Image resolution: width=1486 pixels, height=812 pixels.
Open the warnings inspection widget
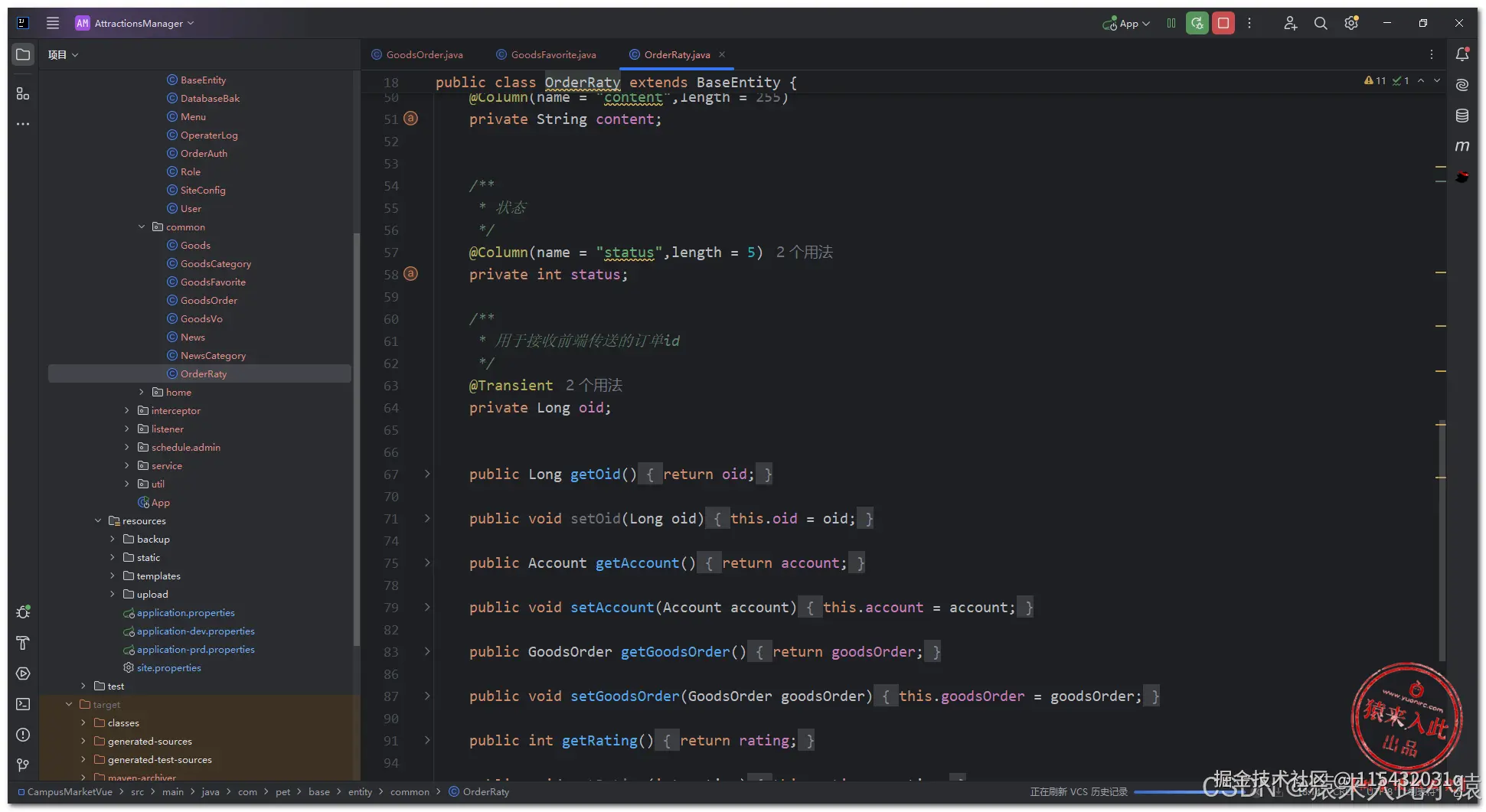1386,80
